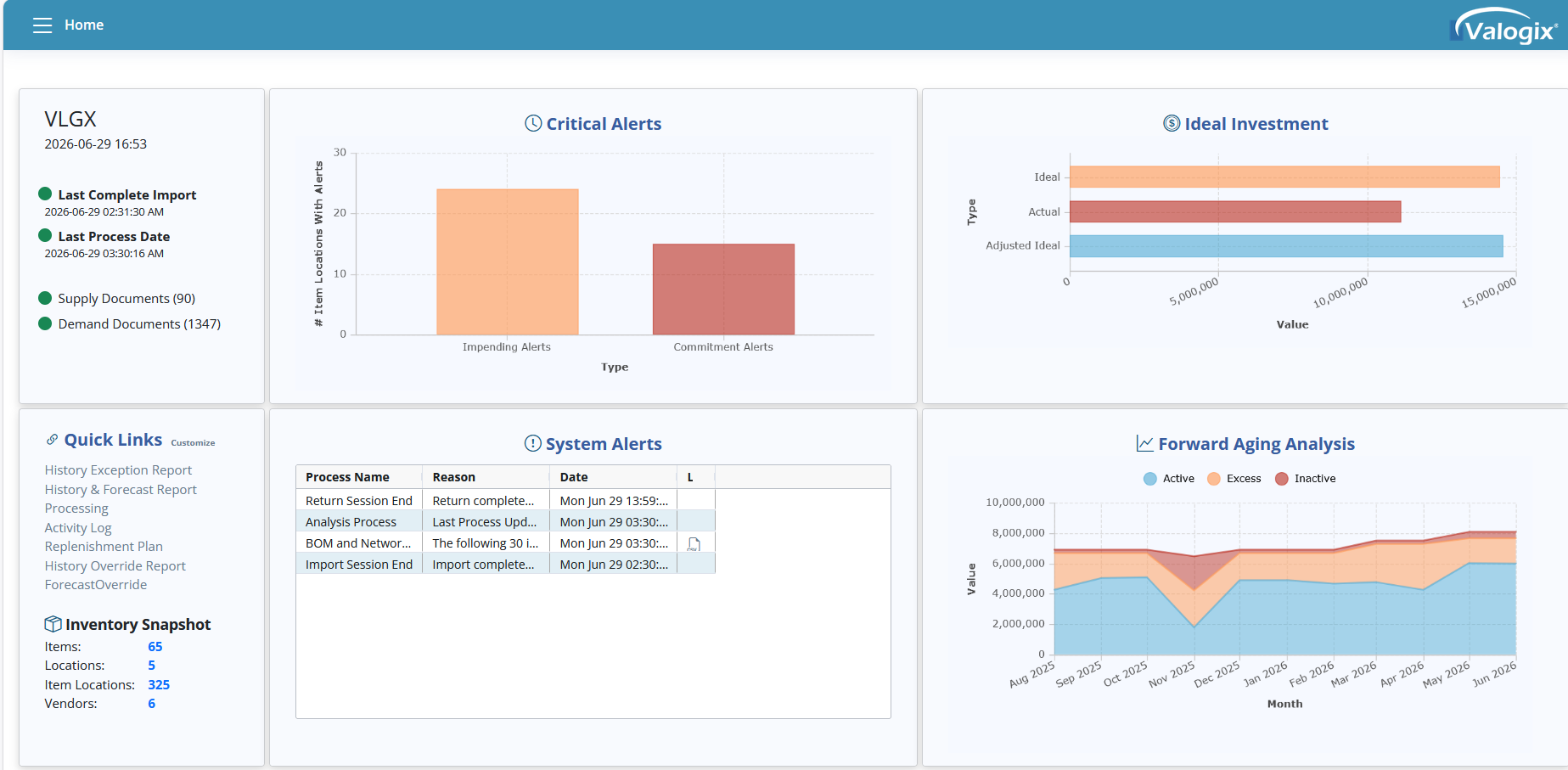
Task: Open the Item Locations count 325
Action: point(159,685)
